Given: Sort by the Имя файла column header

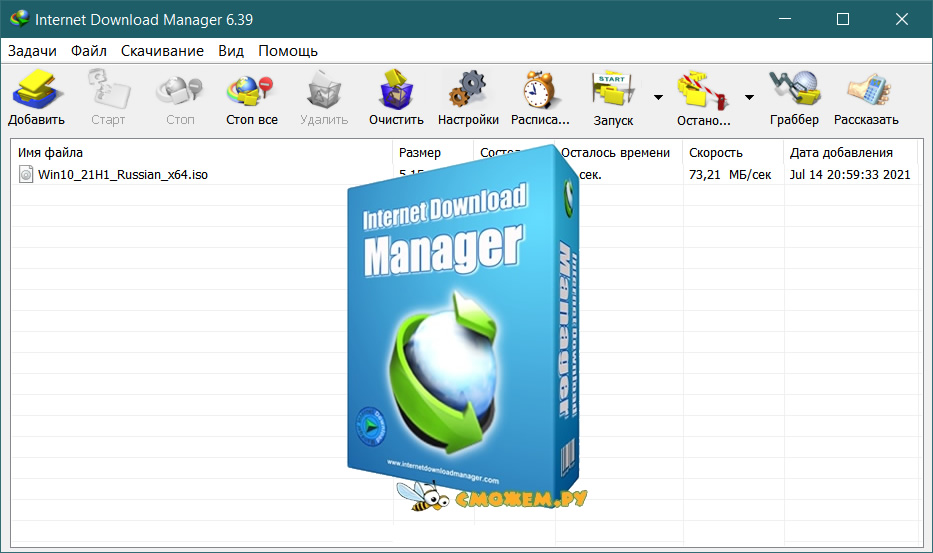Looking at the screenshot, I should click(202, 152).
